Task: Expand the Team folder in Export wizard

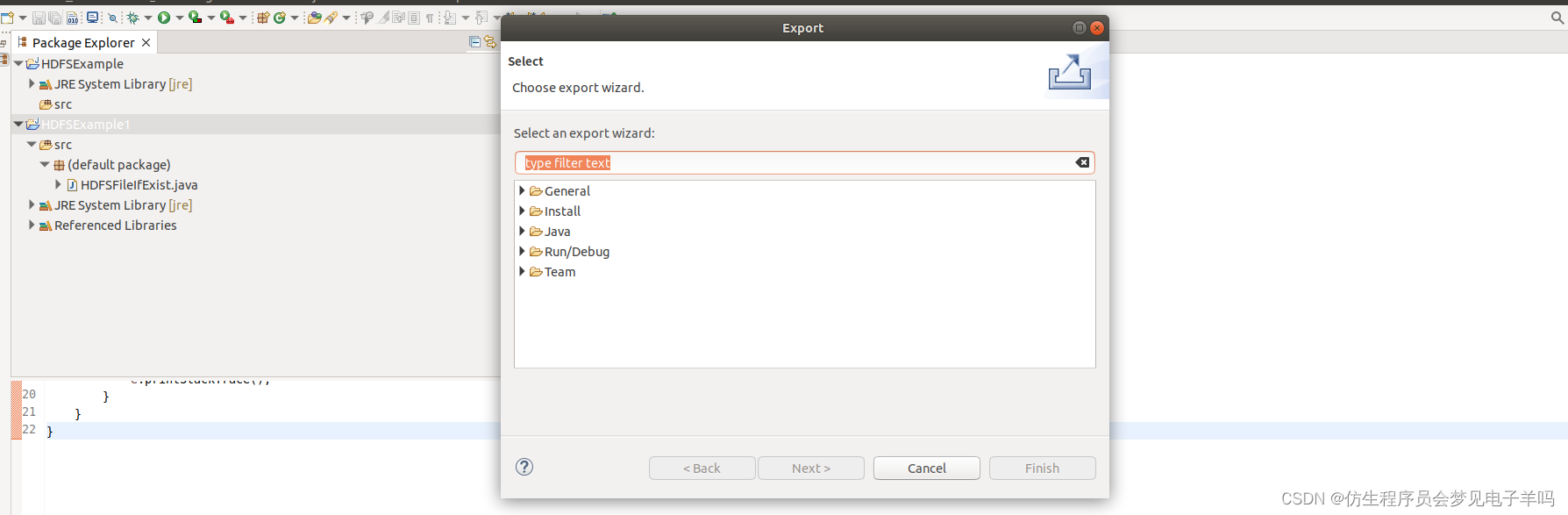Action: [522, 271]
